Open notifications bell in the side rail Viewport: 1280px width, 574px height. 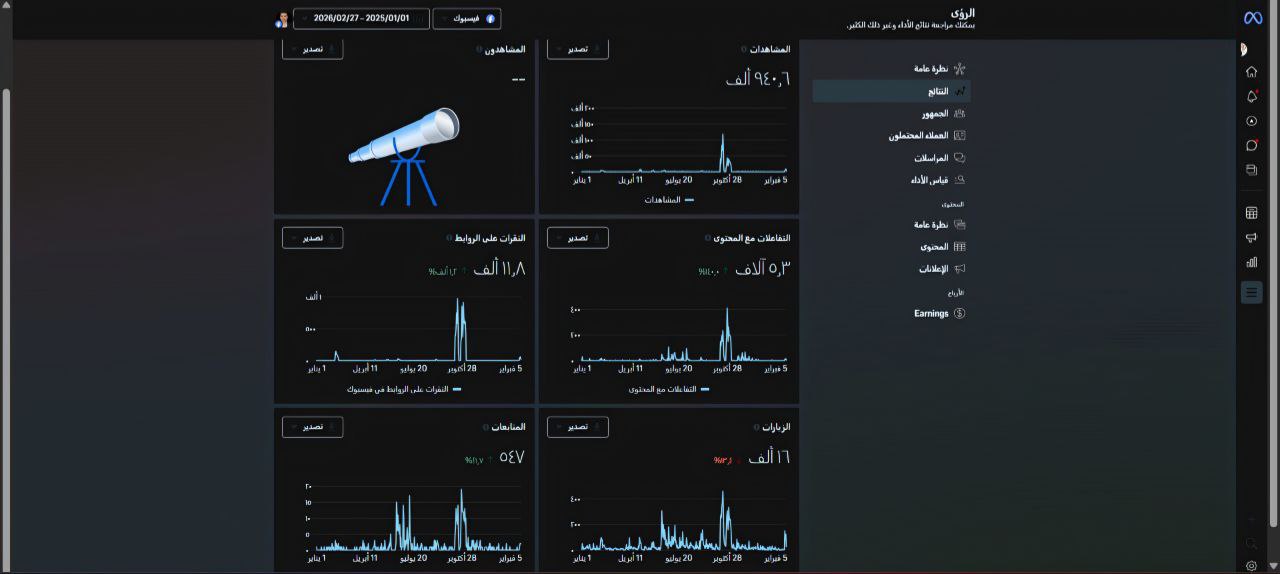pos(1251,96)
